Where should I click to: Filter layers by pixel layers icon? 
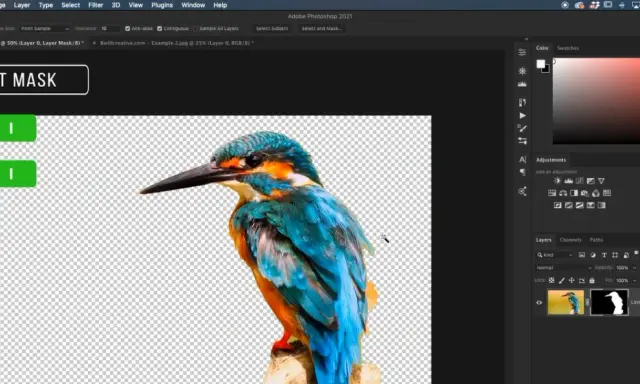click(x=582, y=255)
